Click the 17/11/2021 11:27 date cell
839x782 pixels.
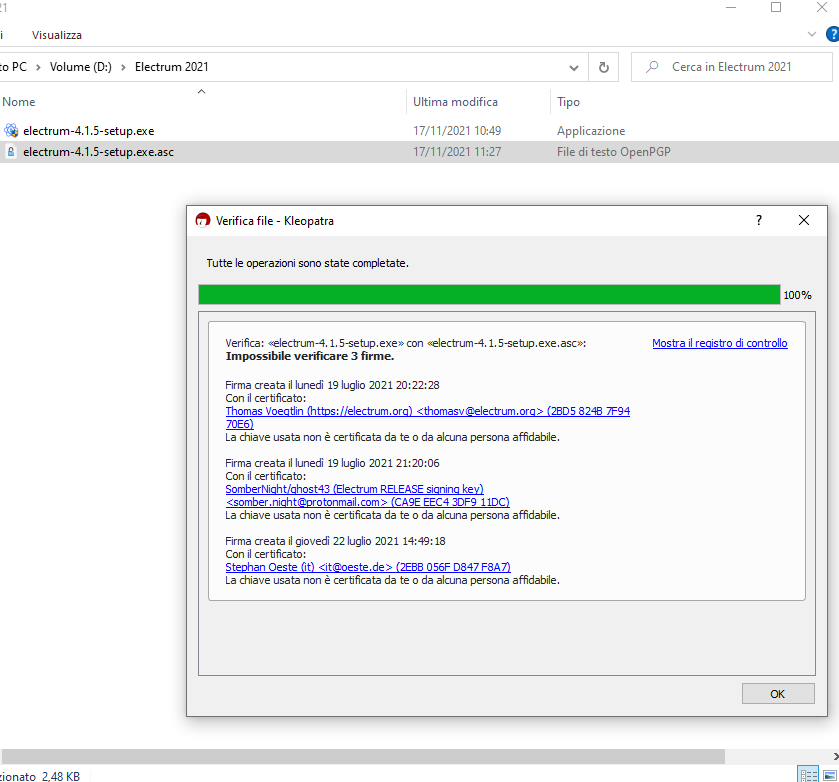[x=457, y=152]
